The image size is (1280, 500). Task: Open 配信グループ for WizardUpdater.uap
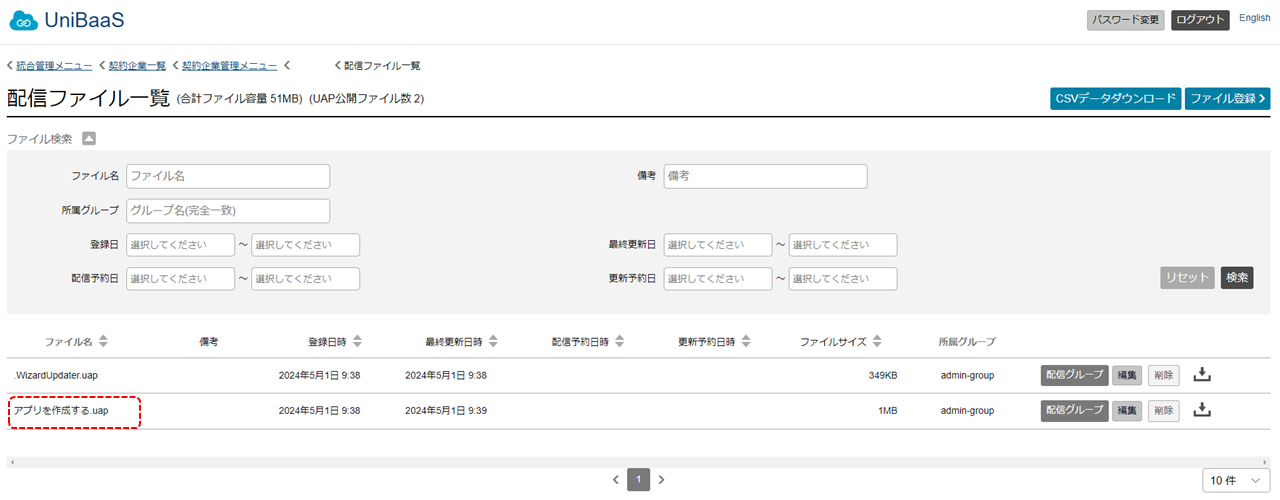point(1074,376)
